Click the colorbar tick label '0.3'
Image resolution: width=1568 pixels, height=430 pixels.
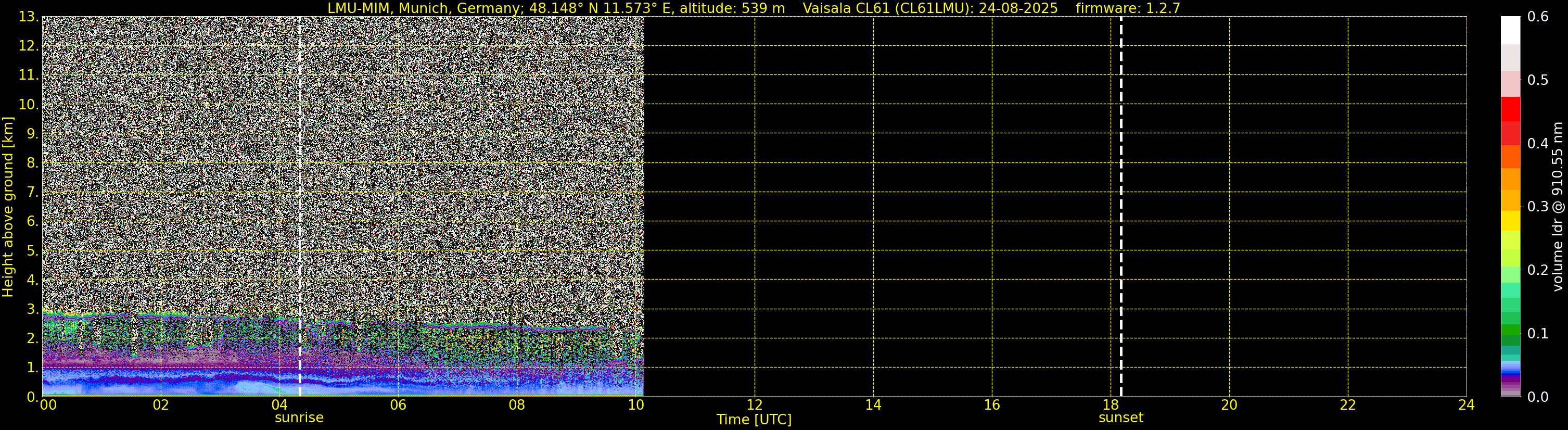1538,207
